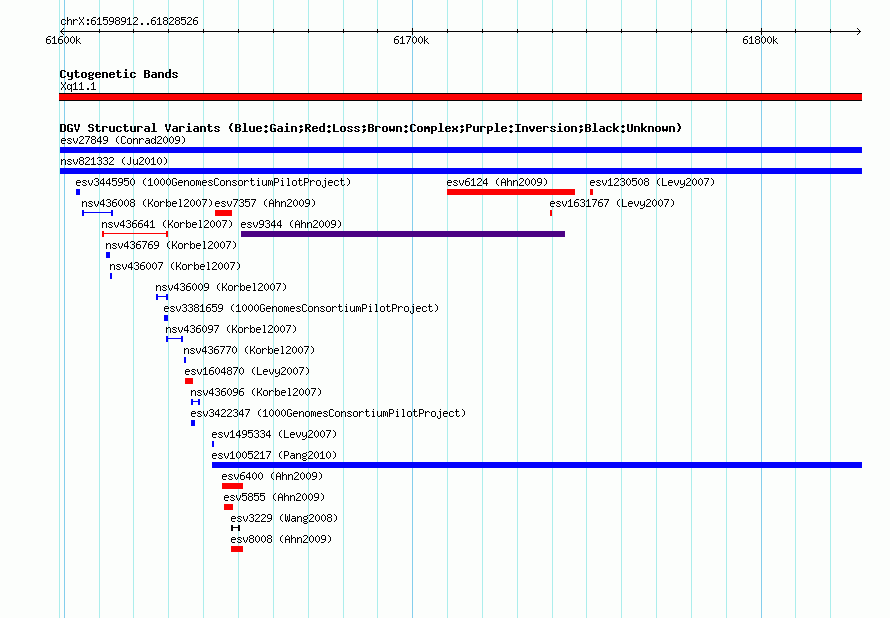
Task: Open the esv9344 (Ahn2009) label
Action: click(x=291, y=224)
